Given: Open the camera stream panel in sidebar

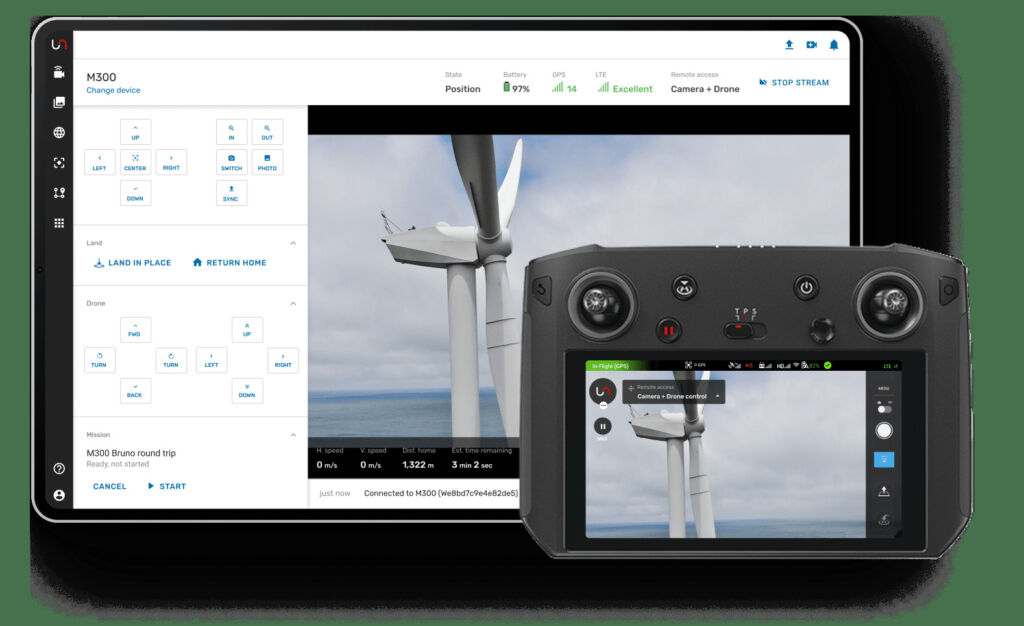Looking at the screenshot, I should pos(58,72).
